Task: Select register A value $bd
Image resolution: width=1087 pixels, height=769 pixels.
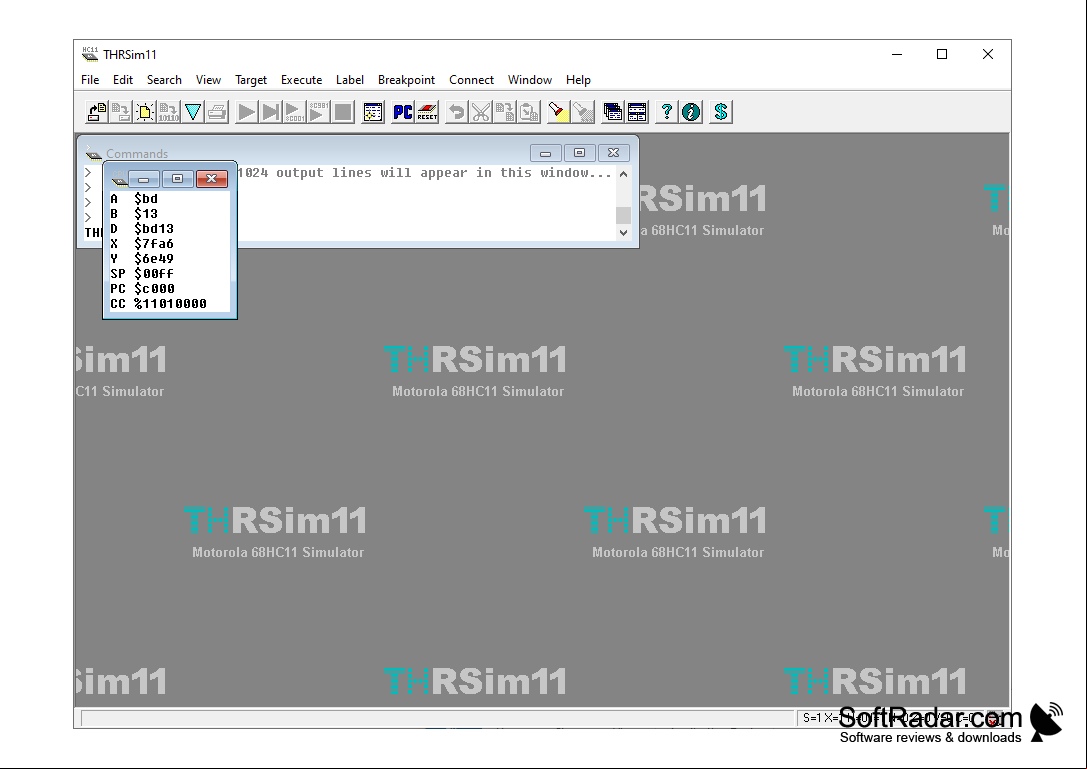Action: pos(146,199)
